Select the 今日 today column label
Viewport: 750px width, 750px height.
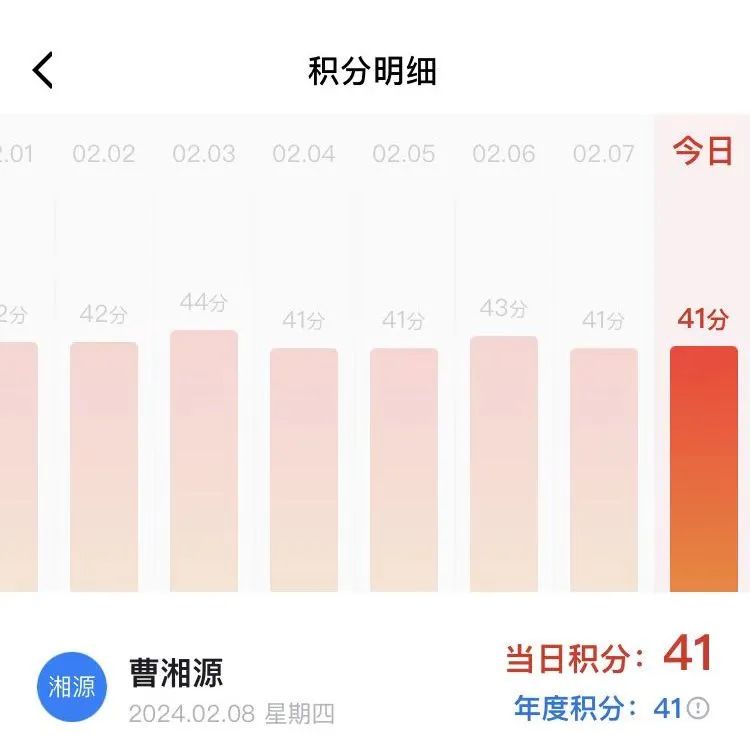tap(702, 152)
